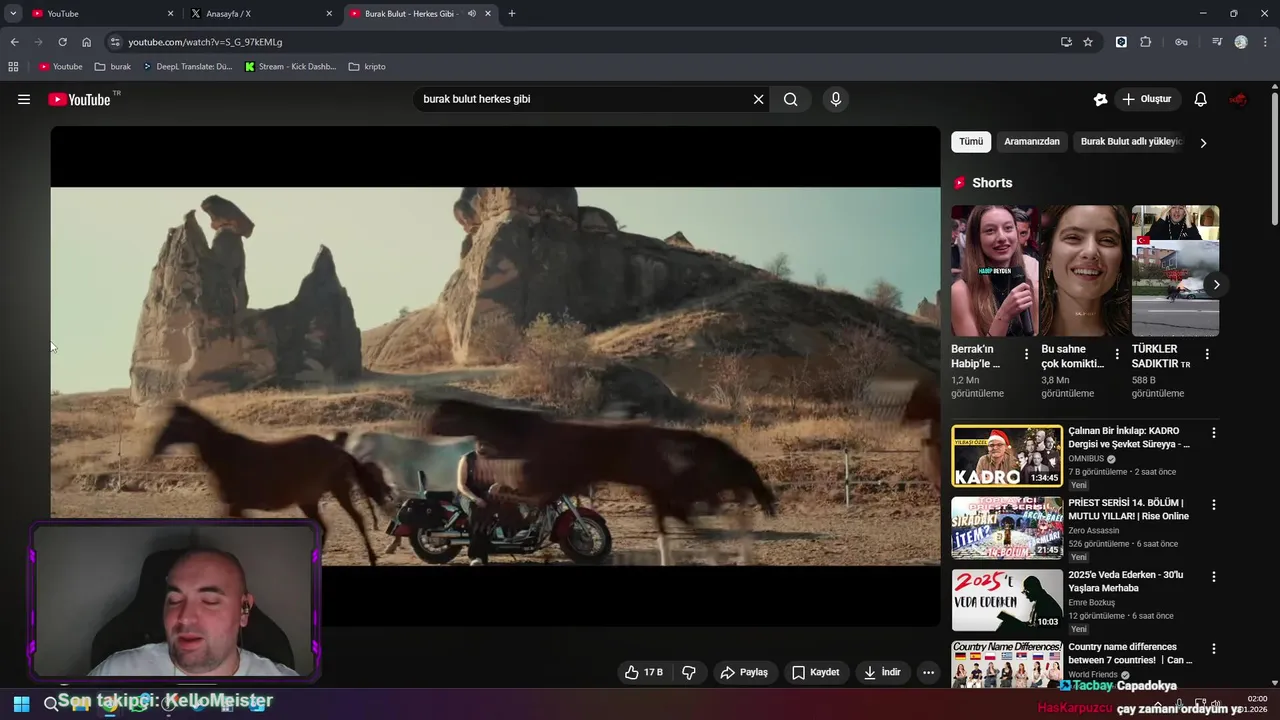Open the password key icon in toolbar

1181,42
